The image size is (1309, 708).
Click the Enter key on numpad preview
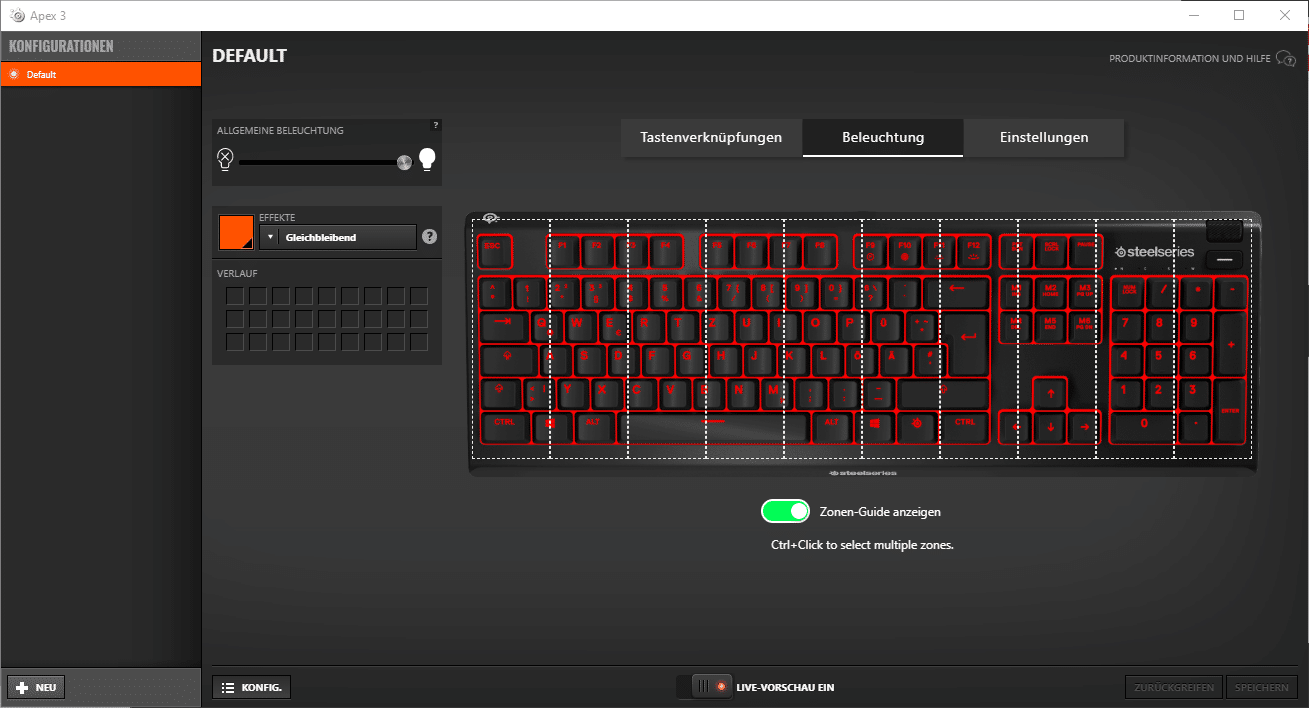click(x=1230, y=411)
